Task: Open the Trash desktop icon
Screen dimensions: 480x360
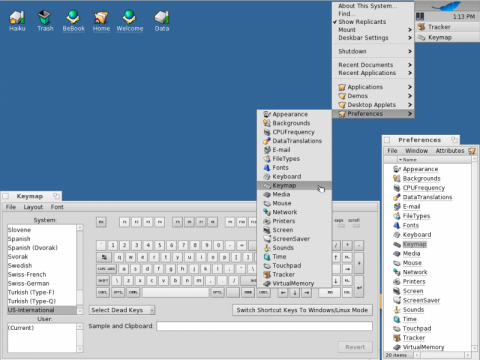Action: point(45,21)
